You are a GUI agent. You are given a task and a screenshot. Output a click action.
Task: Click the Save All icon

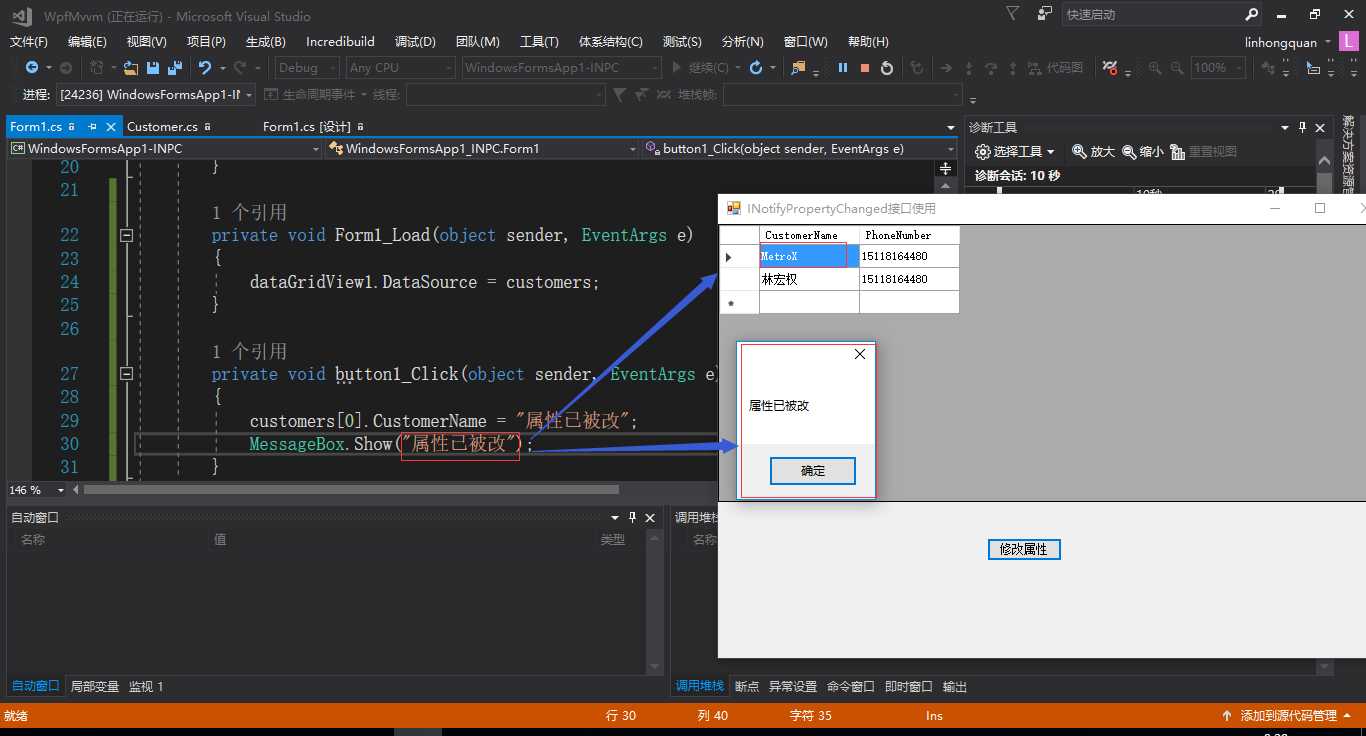175,68
